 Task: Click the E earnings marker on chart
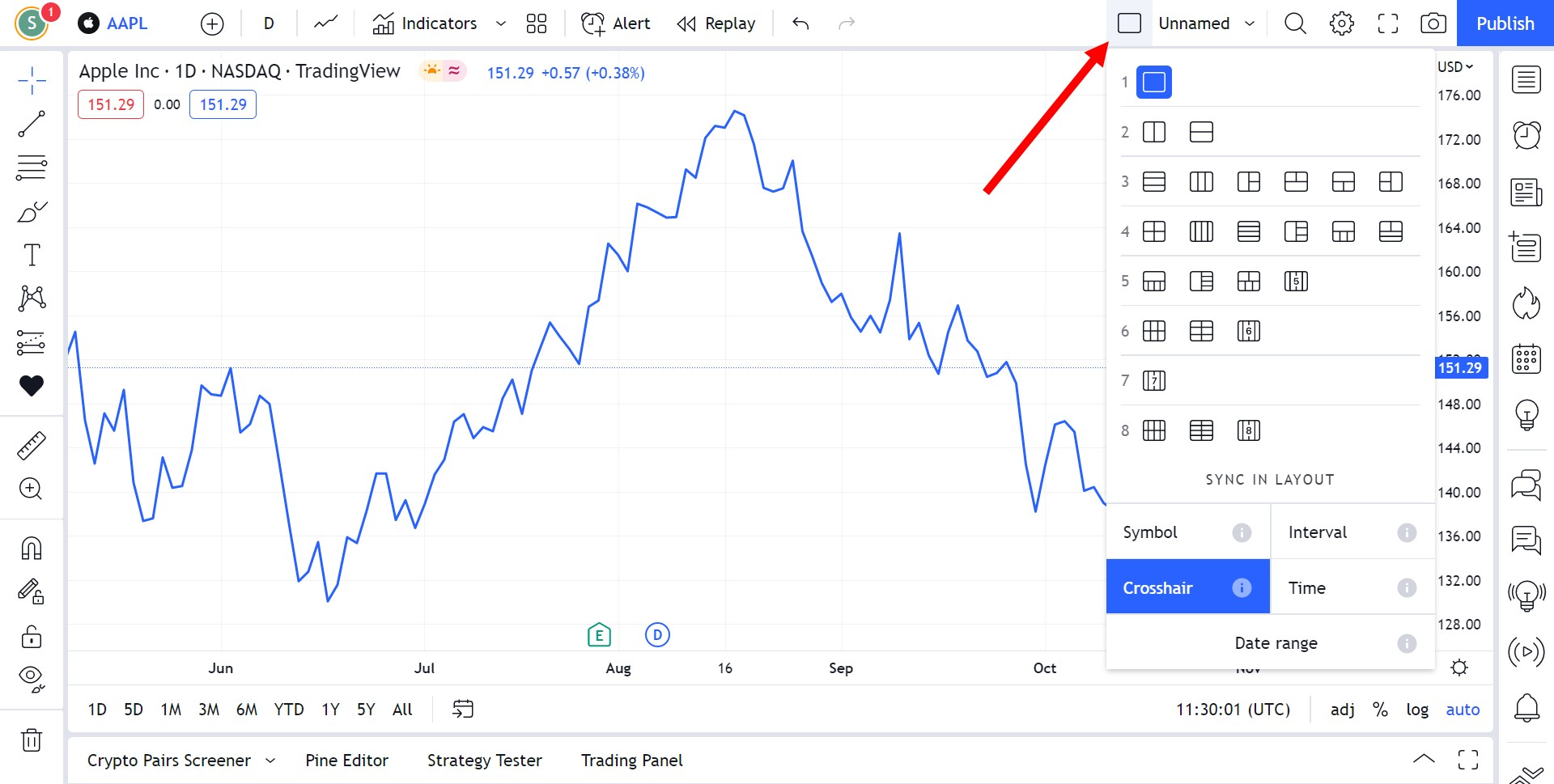pos(598,635)
